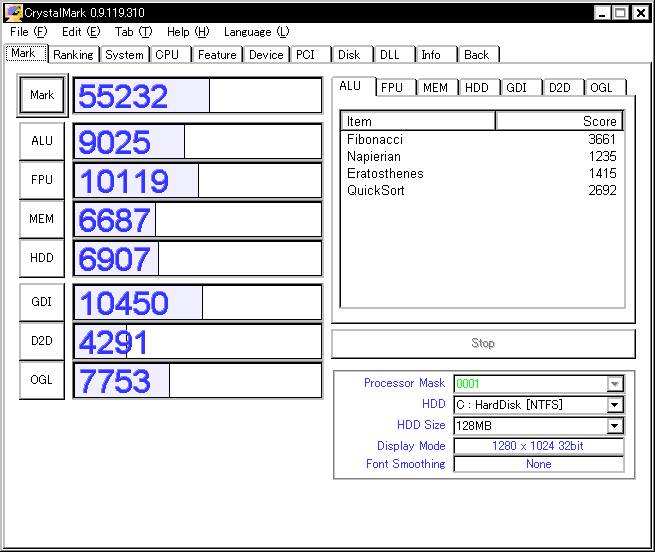Expand the HDD drive dropdown arrow

(614, 404)
